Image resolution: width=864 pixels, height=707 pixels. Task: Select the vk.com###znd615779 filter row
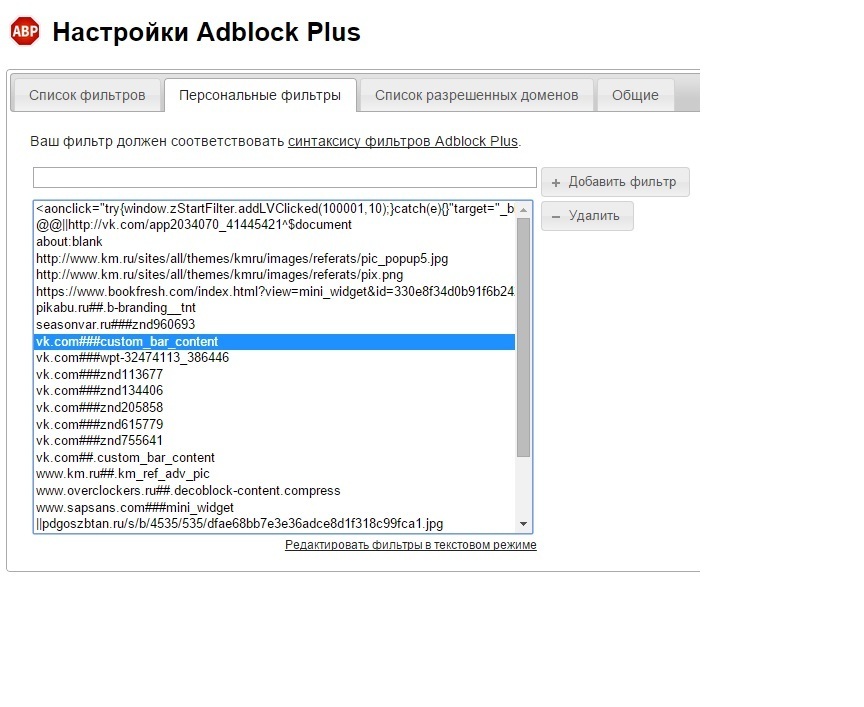[99, 424]
